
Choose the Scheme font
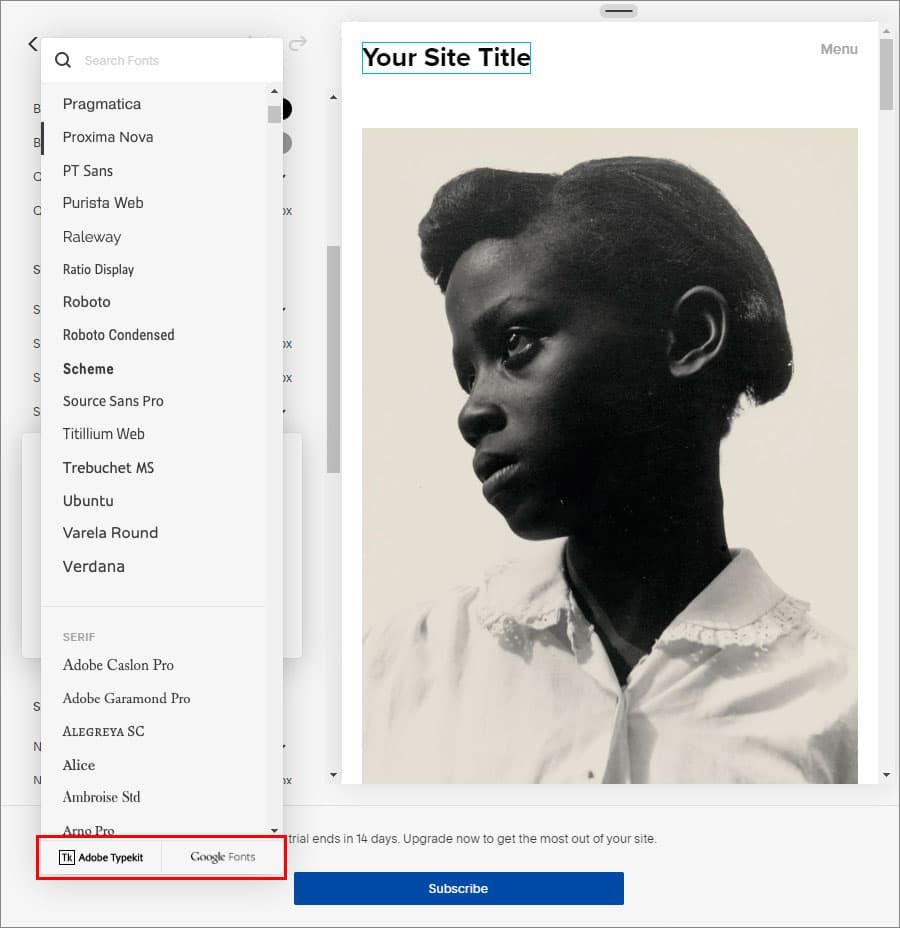click(x=88, y=369)
